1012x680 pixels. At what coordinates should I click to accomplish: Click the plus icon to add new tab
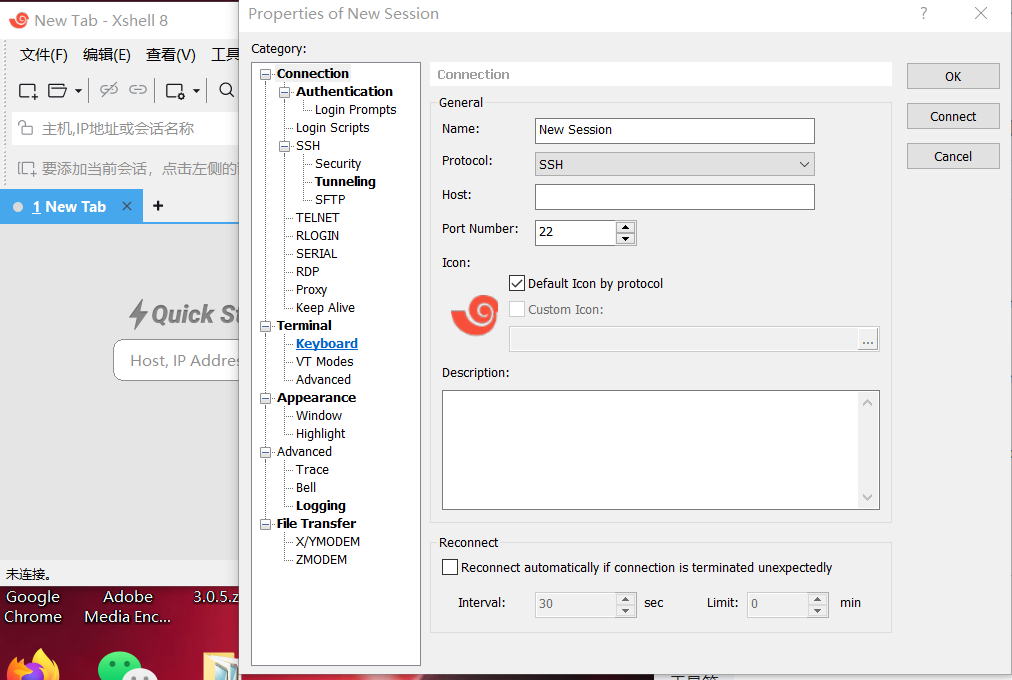click(x=158, y=206)
